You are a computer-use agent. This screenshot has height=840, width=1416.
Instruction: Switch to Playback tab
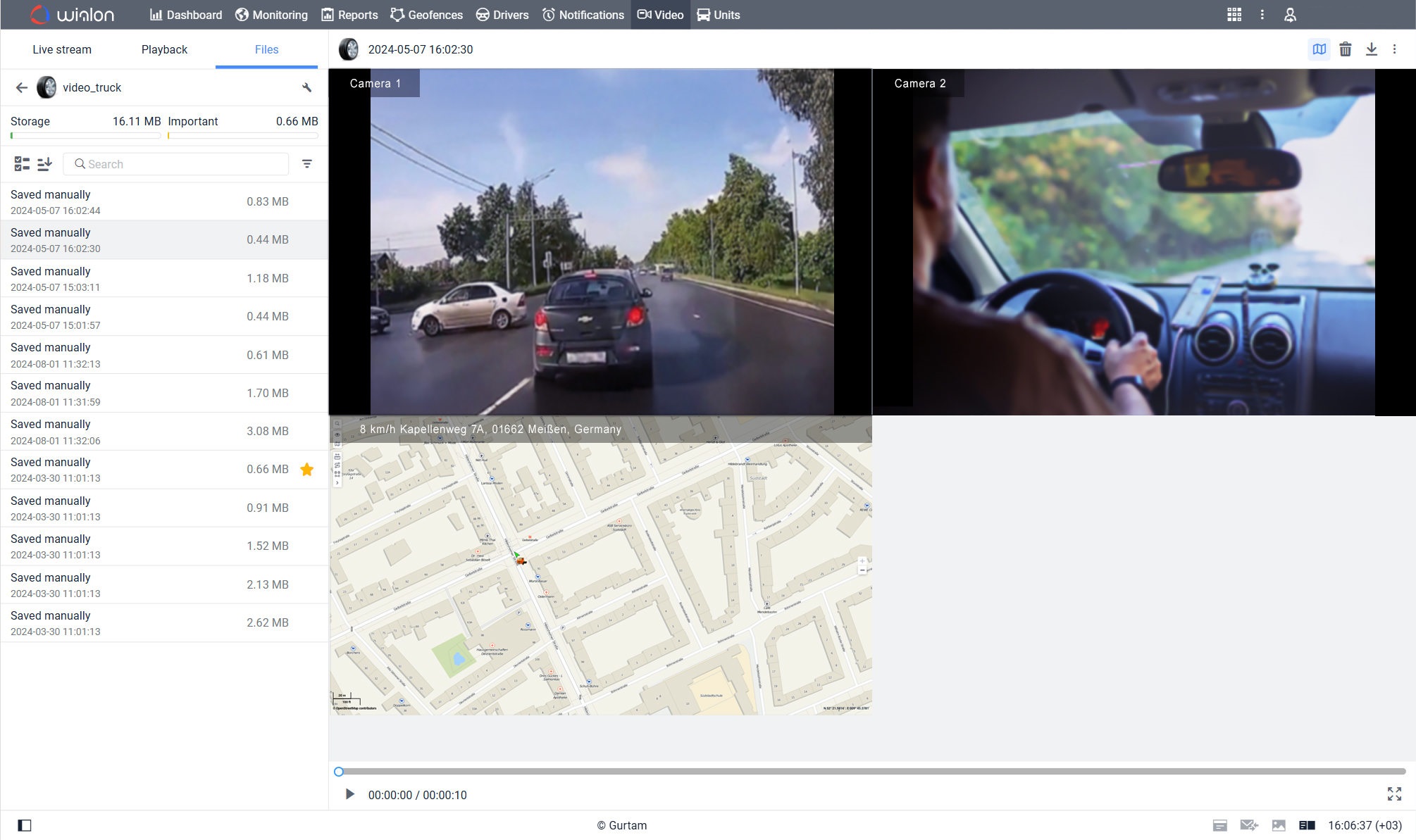click(x=164, y=49)
